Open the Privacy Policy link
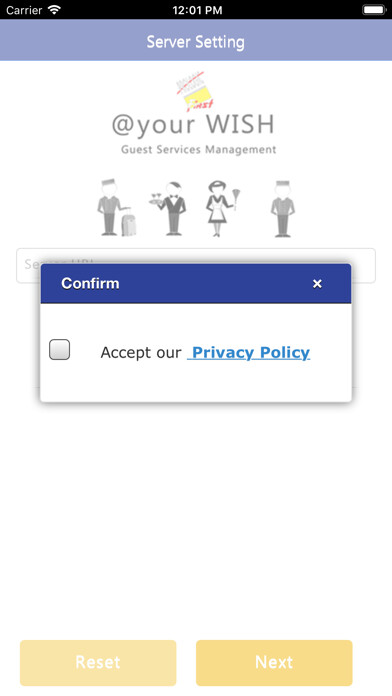The image size is (392, 696). (249, 352)
